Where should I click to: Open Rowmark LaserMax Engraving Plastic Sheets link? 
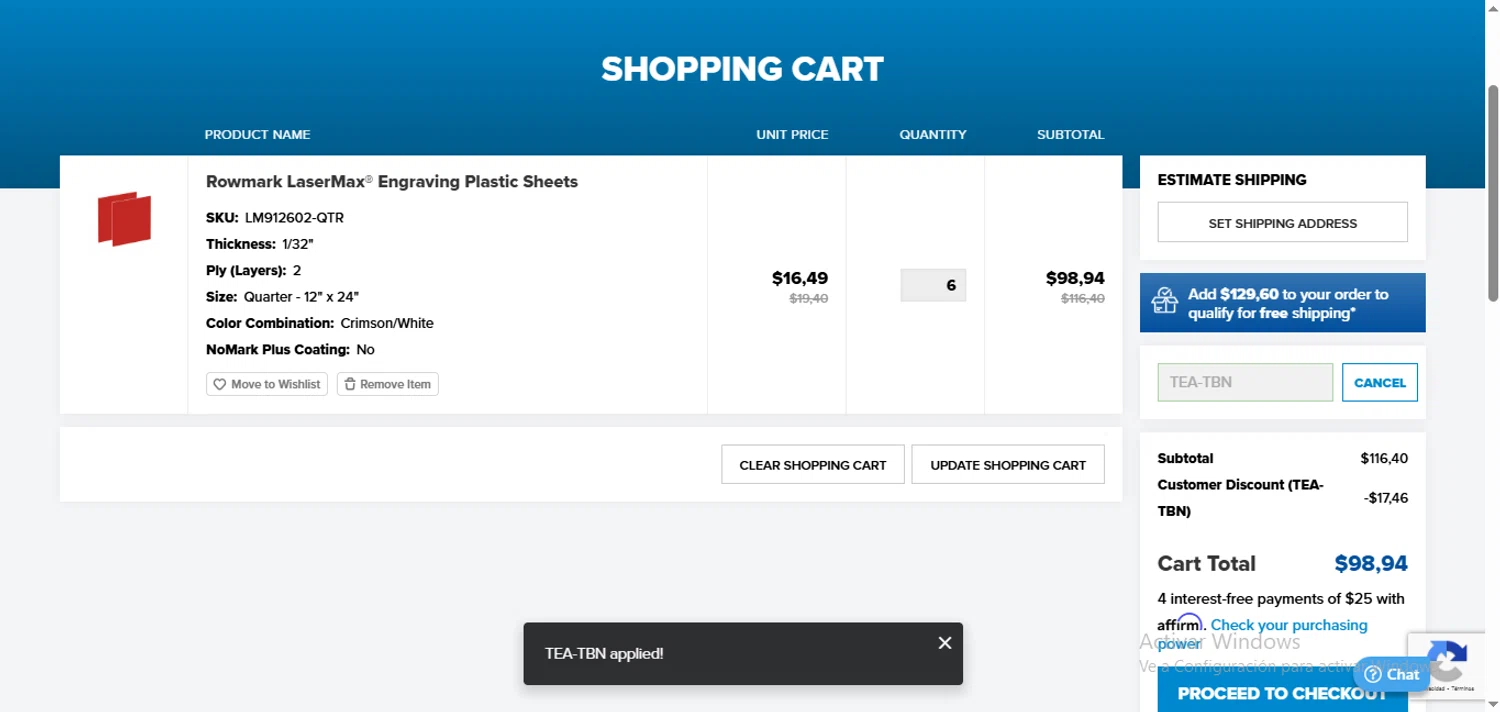click(x=392, y=182)
